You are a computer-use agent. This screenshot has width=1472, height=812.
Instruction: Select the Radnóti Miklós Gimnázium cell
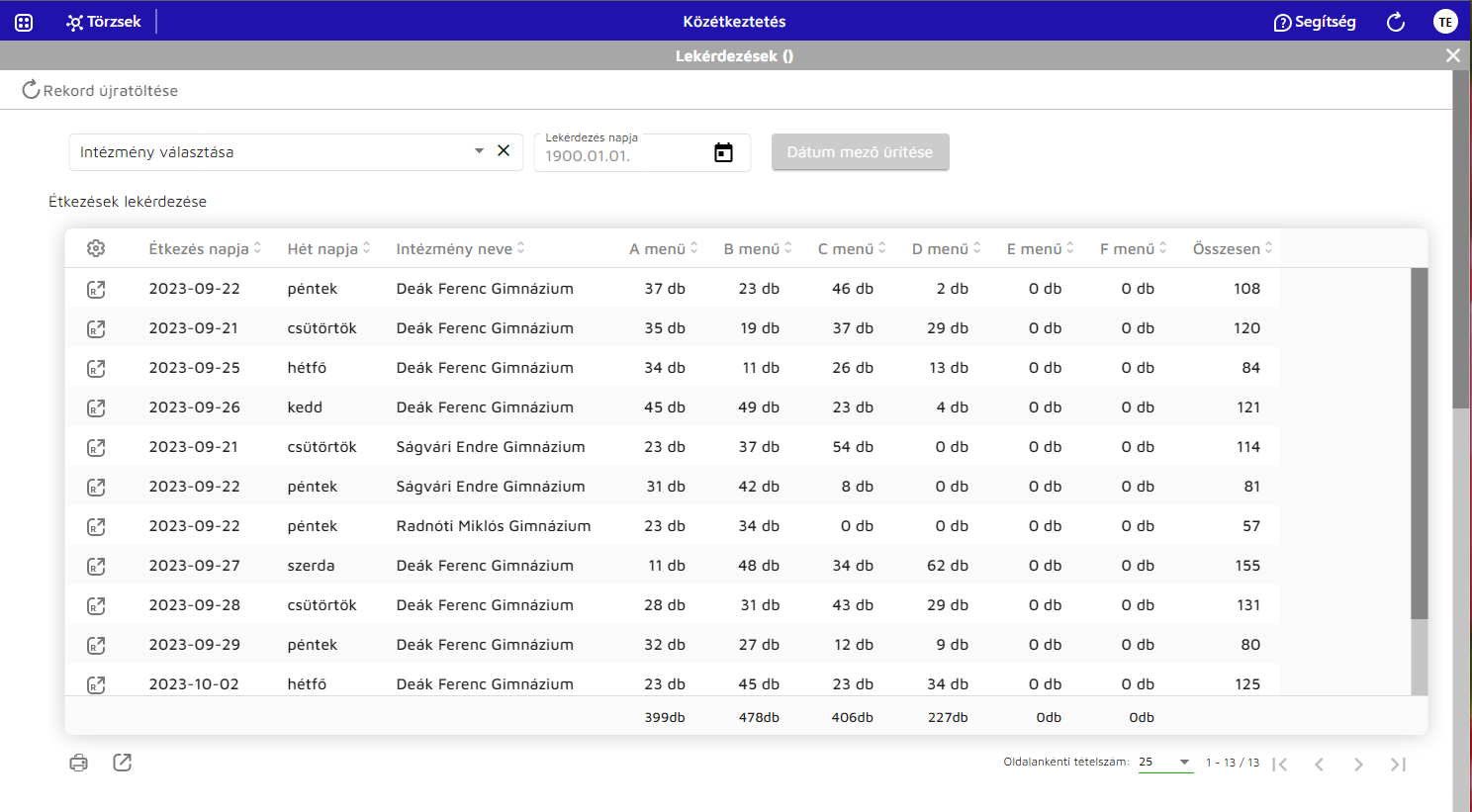[x=494, y=526]
